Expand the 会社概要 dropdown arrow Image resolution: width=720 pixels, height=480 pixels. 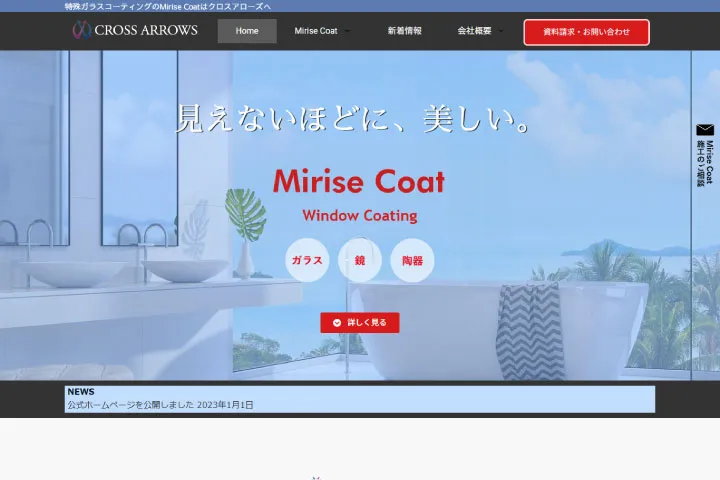click(500, 31)
